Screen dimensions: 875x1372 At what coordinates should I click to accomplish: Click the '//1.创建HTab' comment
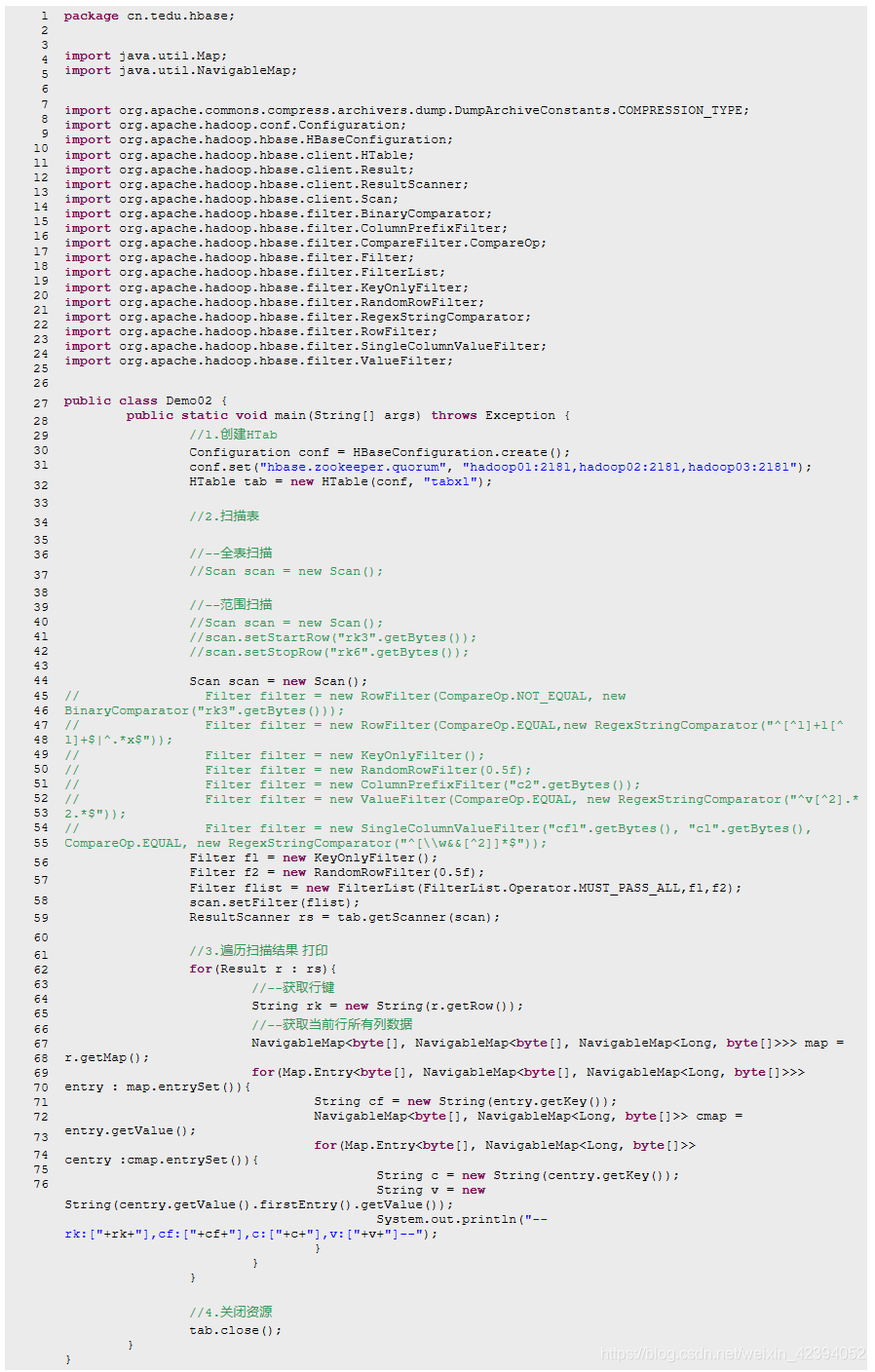click(234, 435)
